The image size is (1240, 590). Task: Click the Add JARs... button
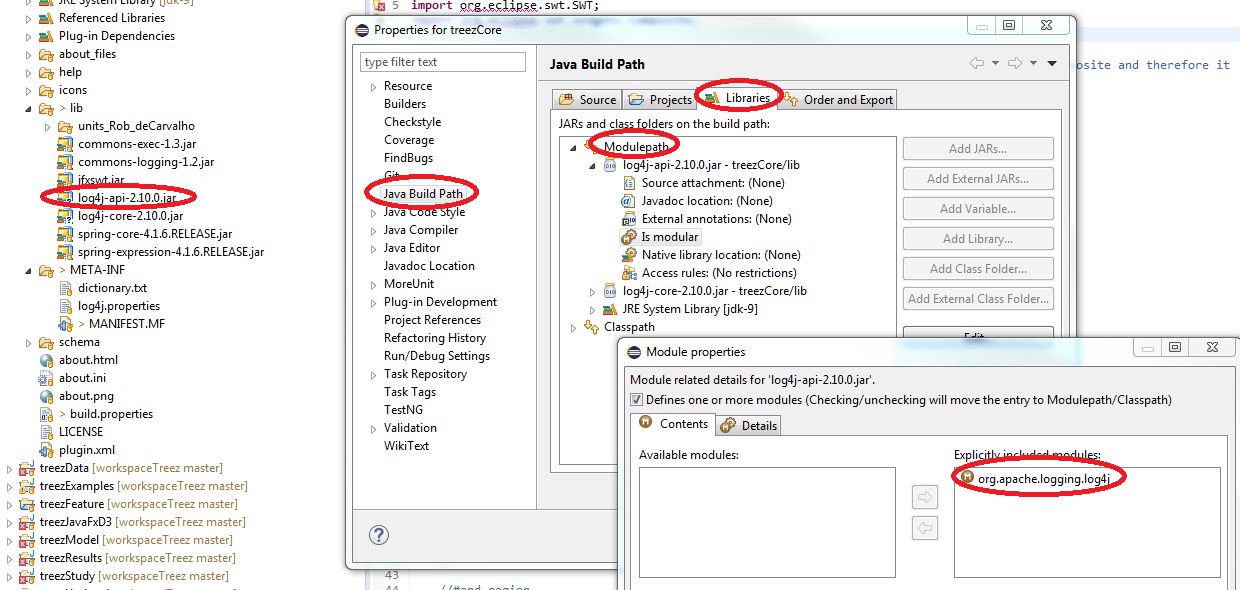click(978, 149)
